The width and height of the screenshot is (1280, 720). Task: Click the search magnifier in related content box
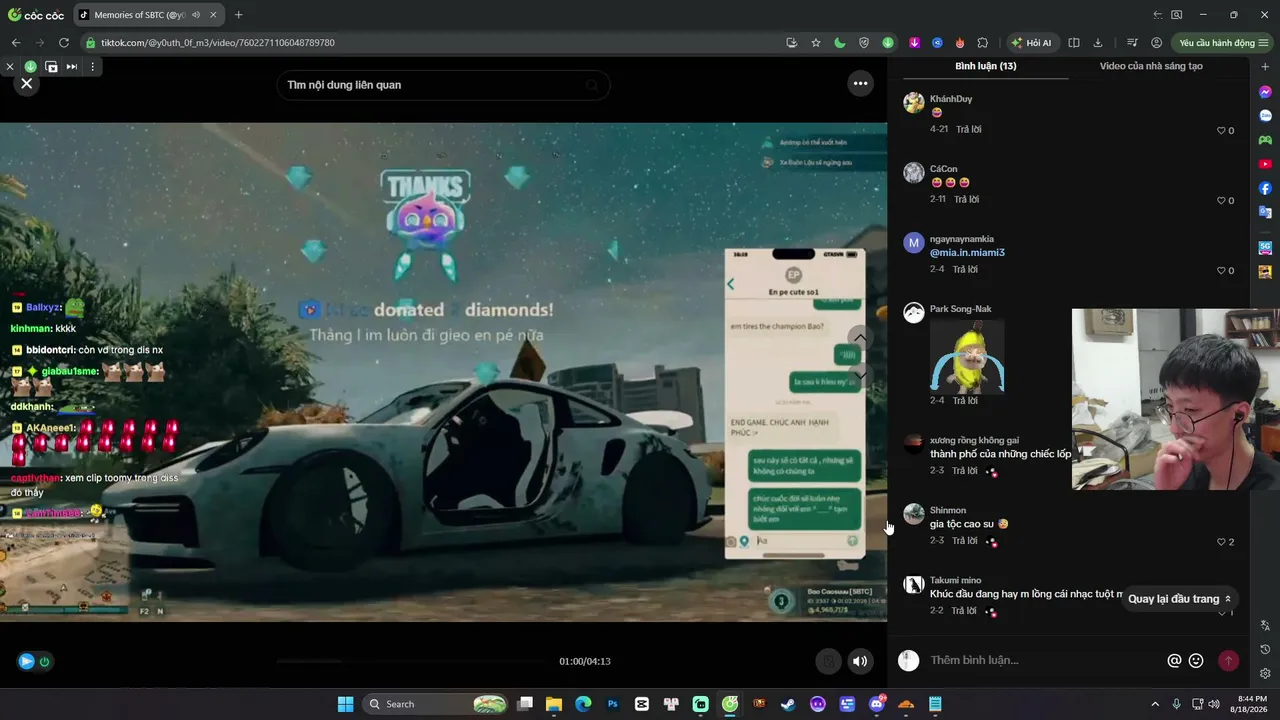pos(592,85)
